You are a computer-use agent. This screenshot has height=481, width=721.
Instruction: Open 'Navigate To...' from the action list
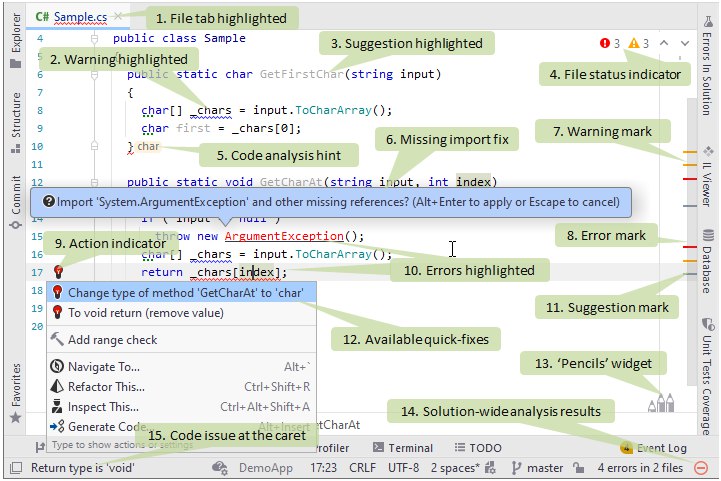point(181,366)
